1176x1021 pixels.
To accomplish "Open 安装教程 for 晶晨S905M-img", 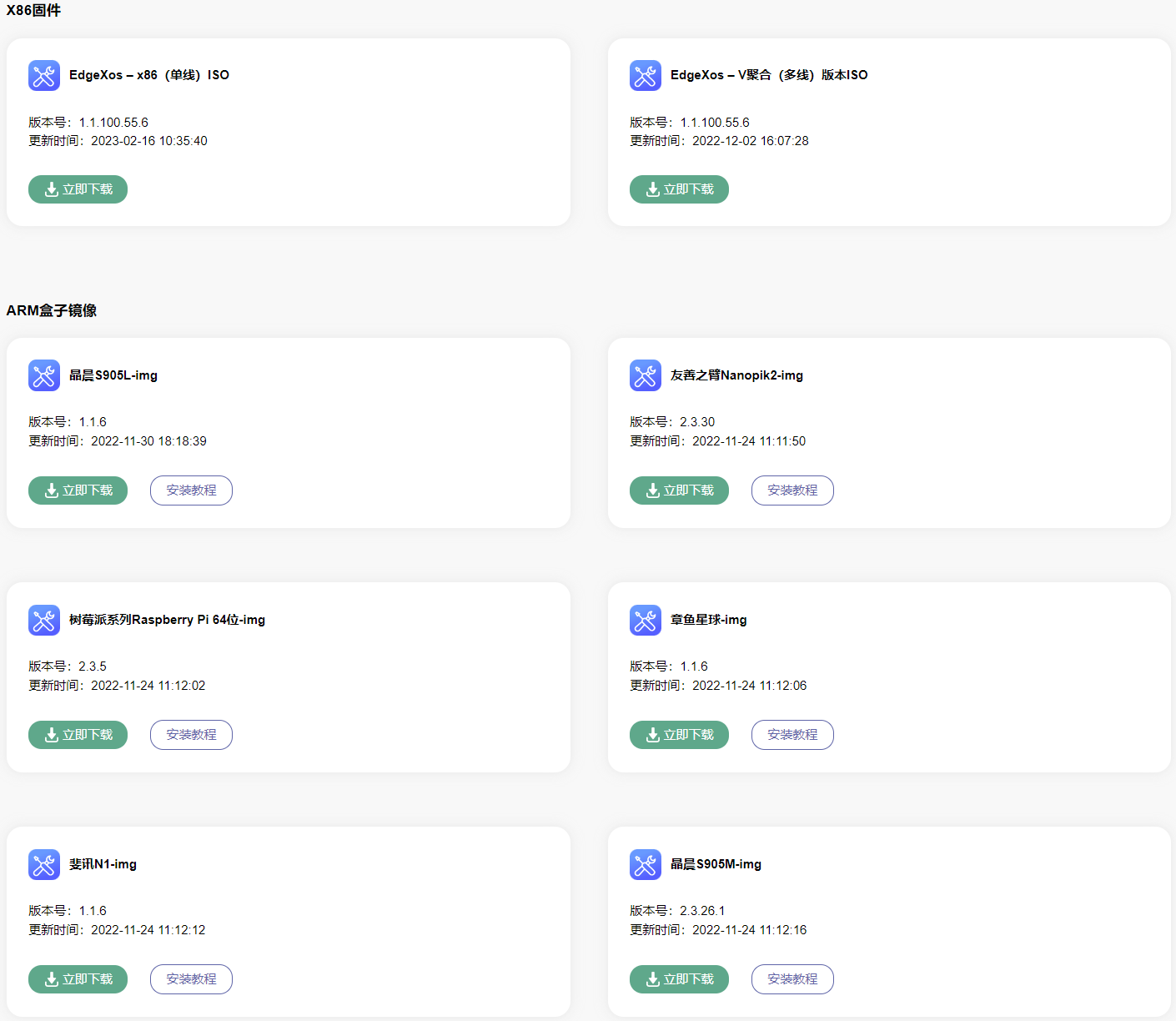I will 792,979.
